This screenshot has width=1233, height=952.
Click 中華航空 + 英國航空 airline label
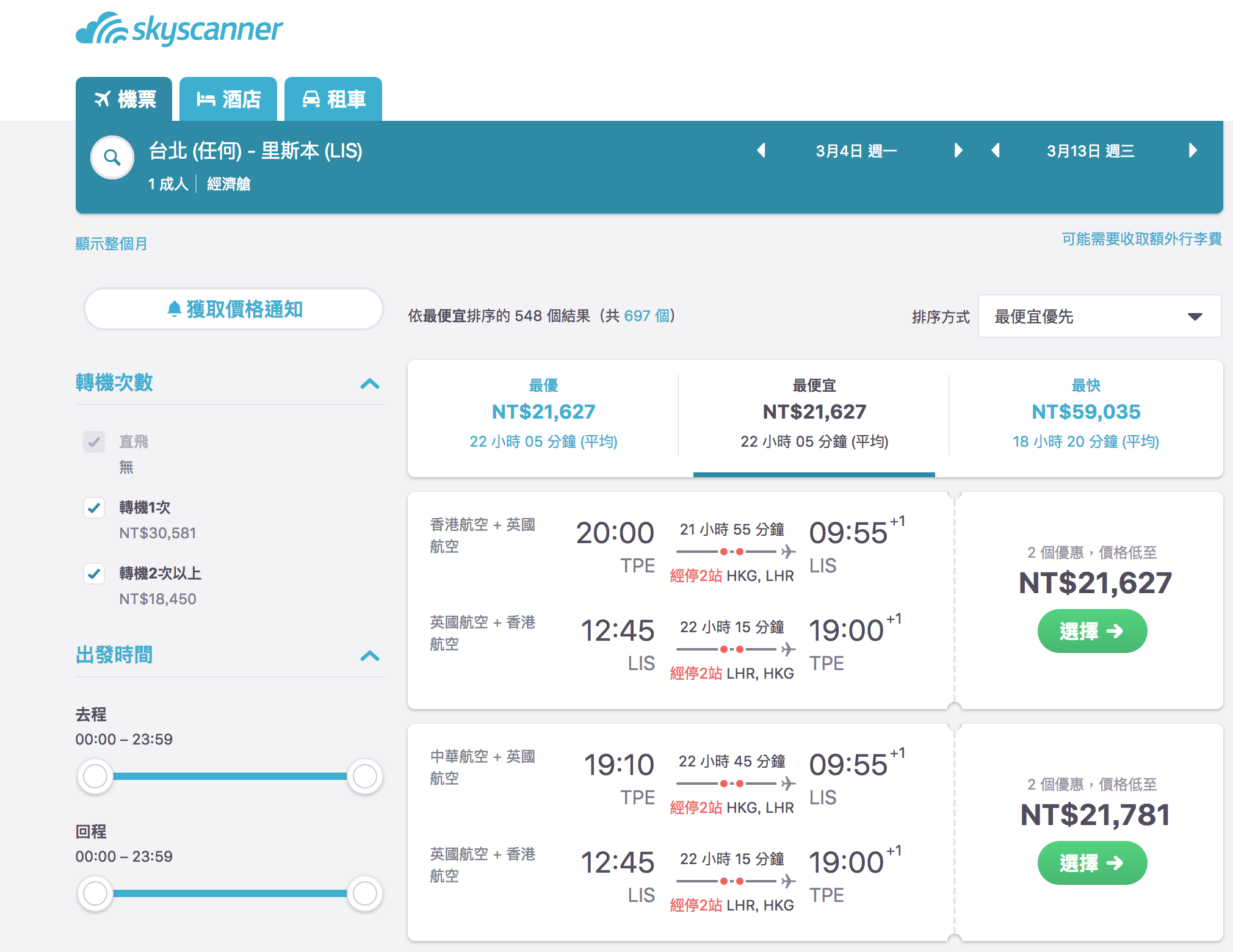point(482,767)
